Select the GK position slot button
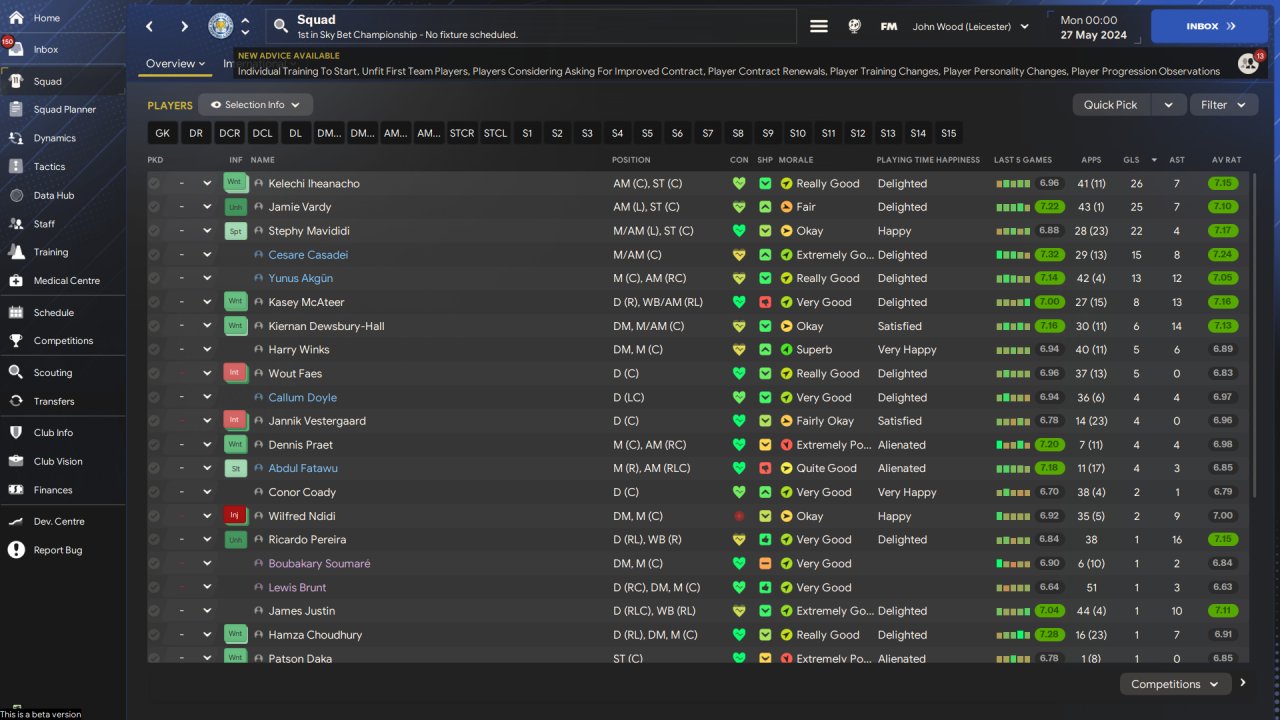This screenshot has width=1280, height=720. 163,133
